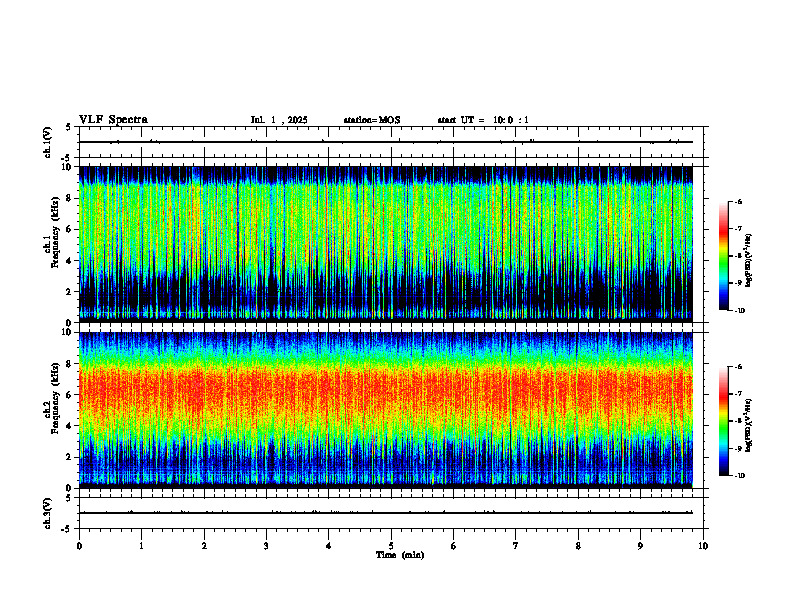Click the "-10" tick on ch.2 colorbar
This screenshot has width=792, height=612.
coord(740,476)
